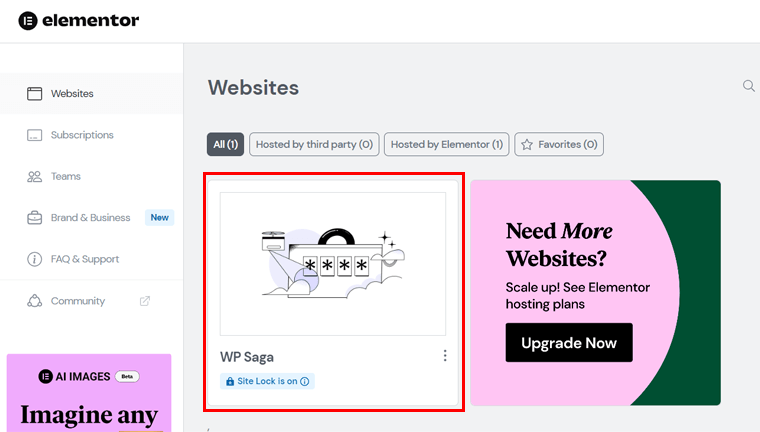
Task: Click the Teams people icon
Action: (x=34, y=176)
